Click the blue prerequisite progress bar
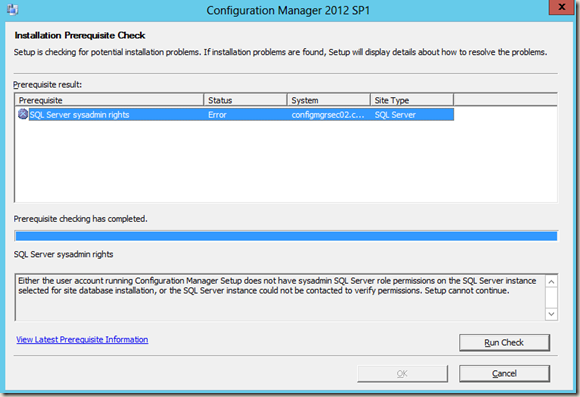 pos(286,236)
